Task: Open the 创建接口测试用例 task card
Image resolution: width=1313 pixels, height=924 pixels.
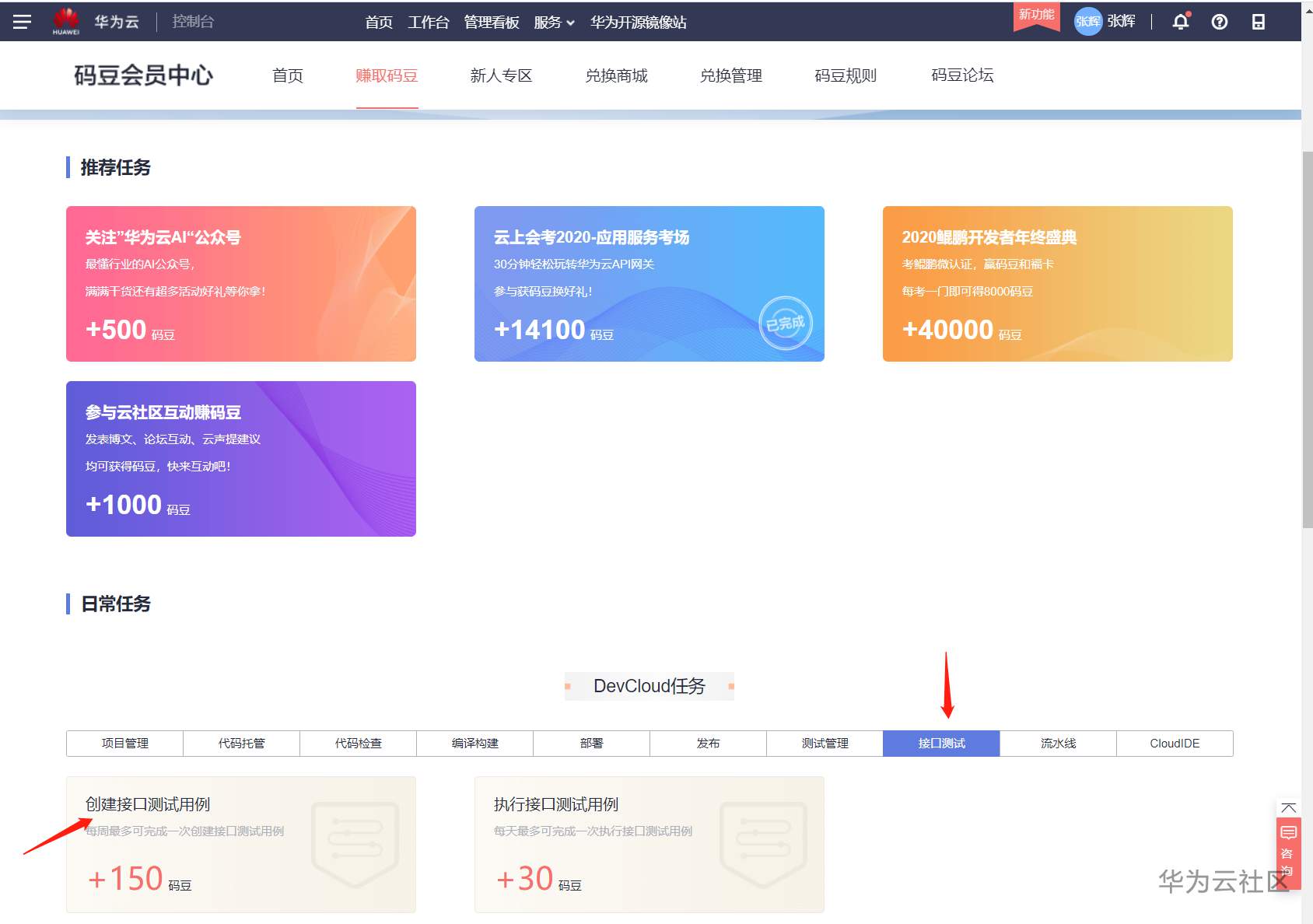Action: pyautogui.click(x=241, y=845)
